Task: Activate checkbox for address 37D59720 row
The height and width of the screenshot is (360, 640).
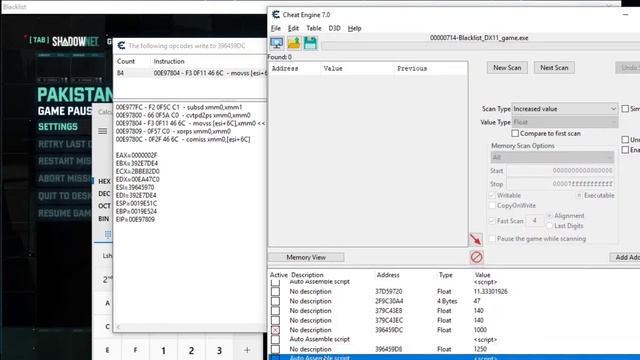Action: [x=276, y=291]
